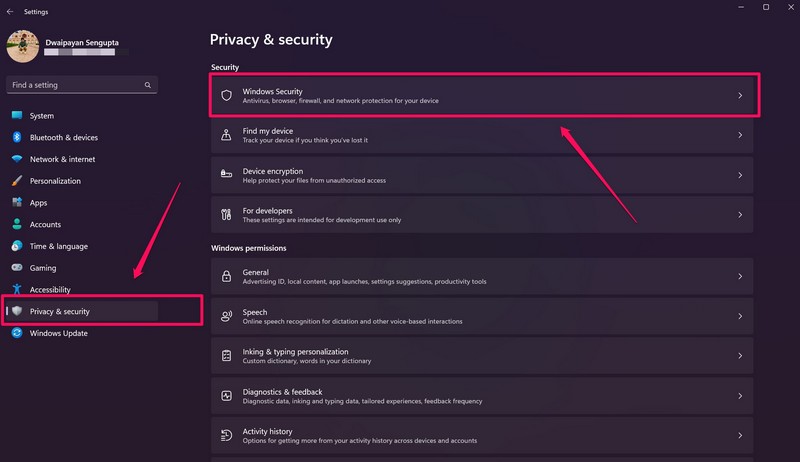Open General Windows permissions row
Image resolution: width=800 pixels, height=462 pixels.
tap(482, 276)
